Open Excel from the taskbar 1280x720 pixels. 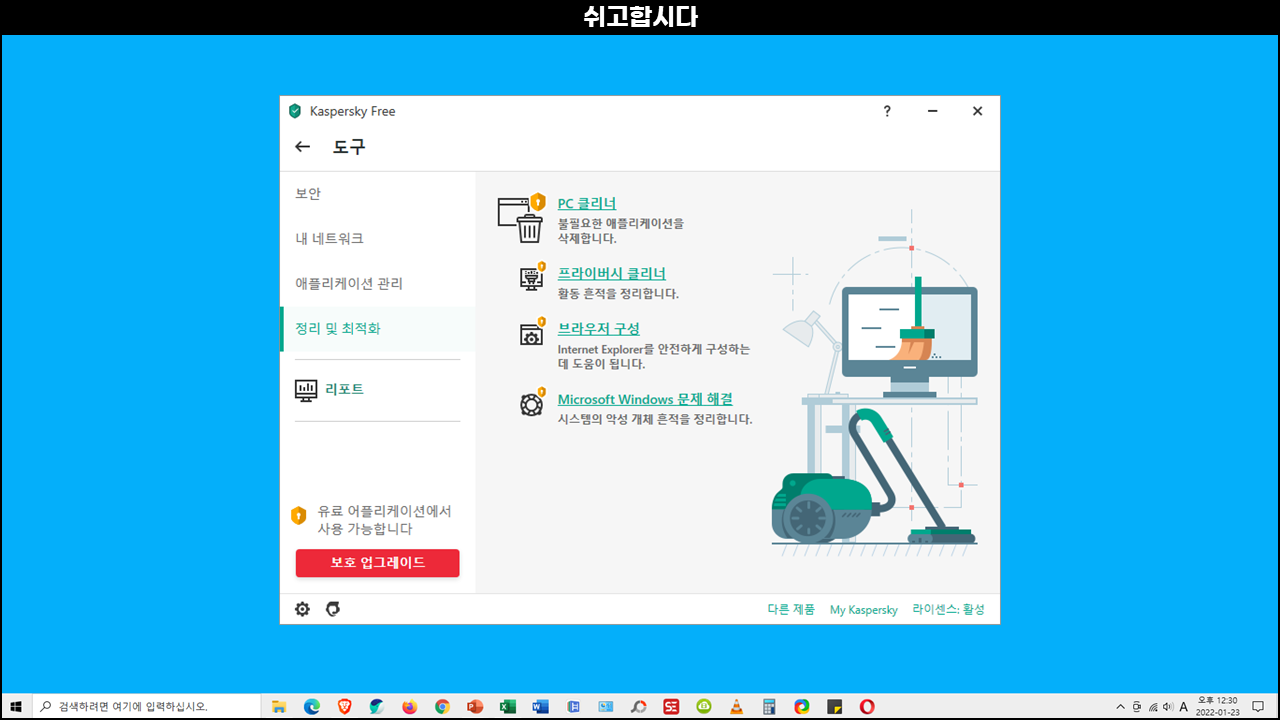click(507, 707)
